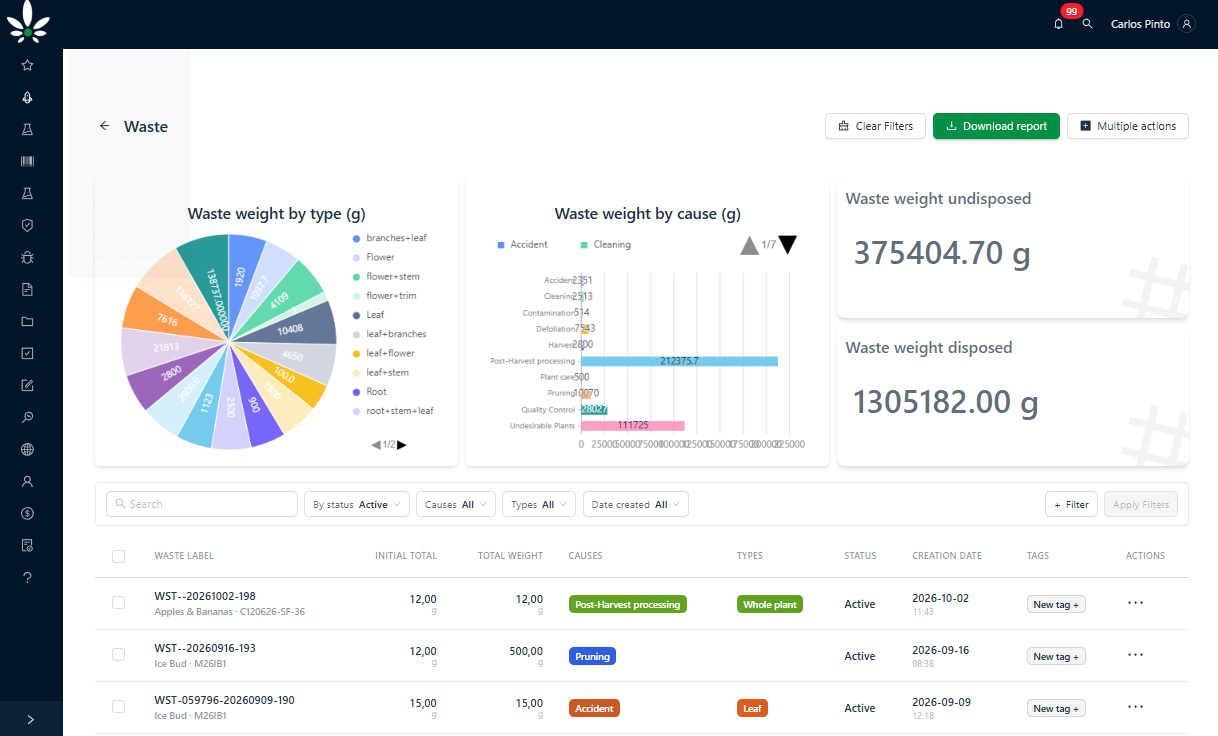This screenshot has width=1218, height=736.
Task: Open the barcode section in the sidebar
Action: 27,161
